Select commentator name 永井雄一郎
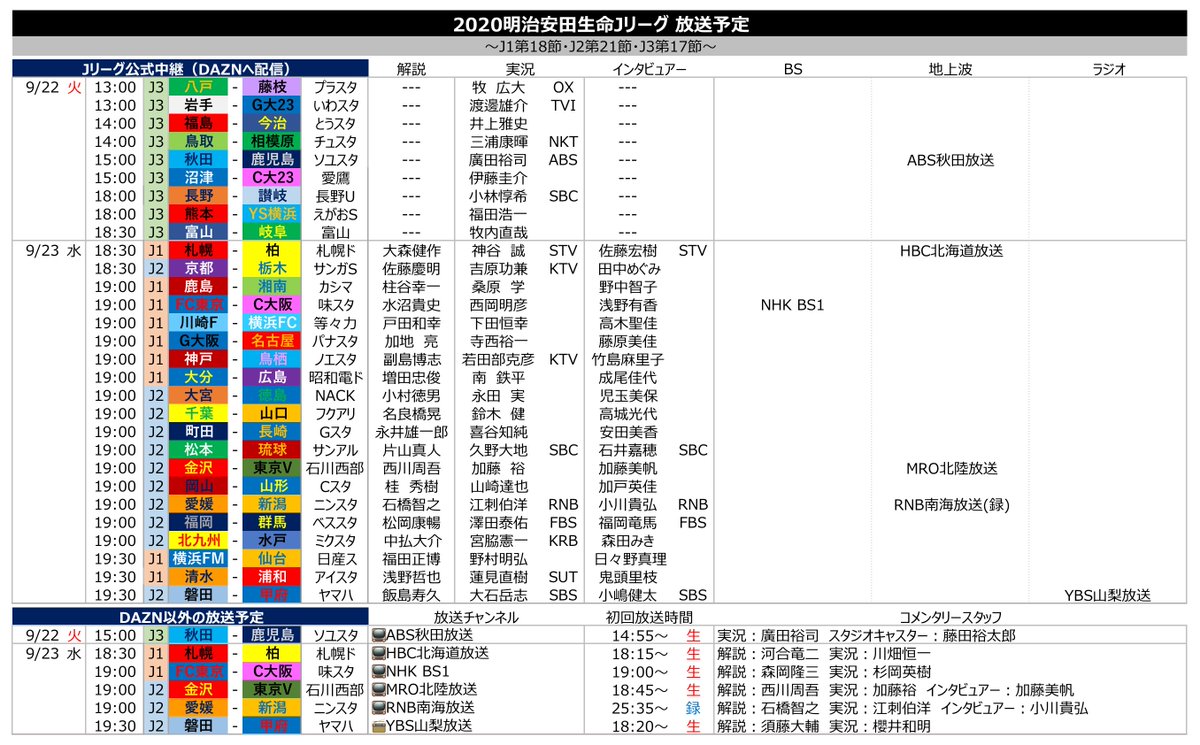The height and width of the screenshot is (745, 1200). click(411, 431)
